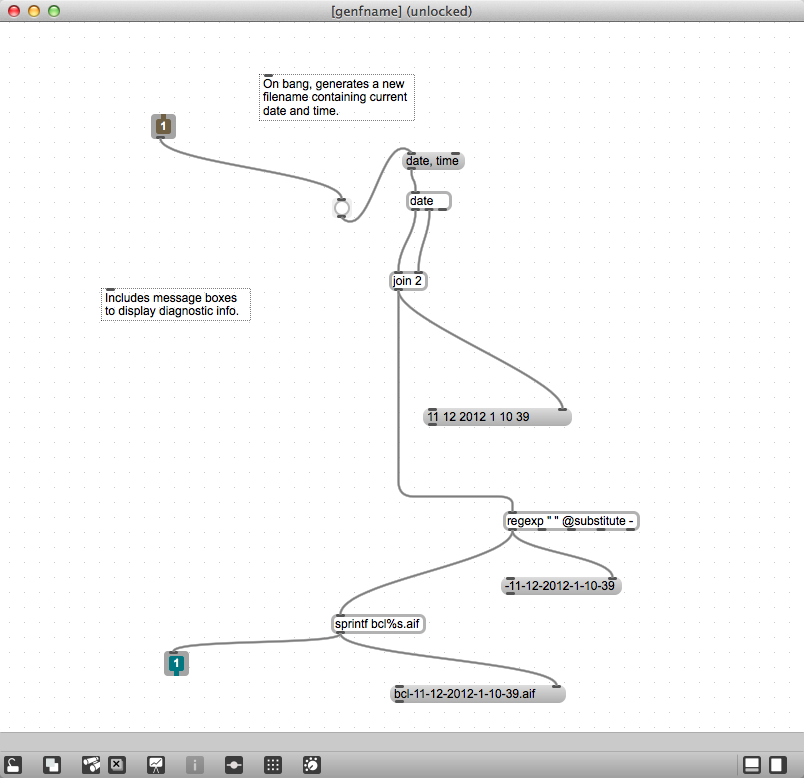
Task: Select the 'sprintf bcl%s.aif' object box
Action: (x=378, y=624)
